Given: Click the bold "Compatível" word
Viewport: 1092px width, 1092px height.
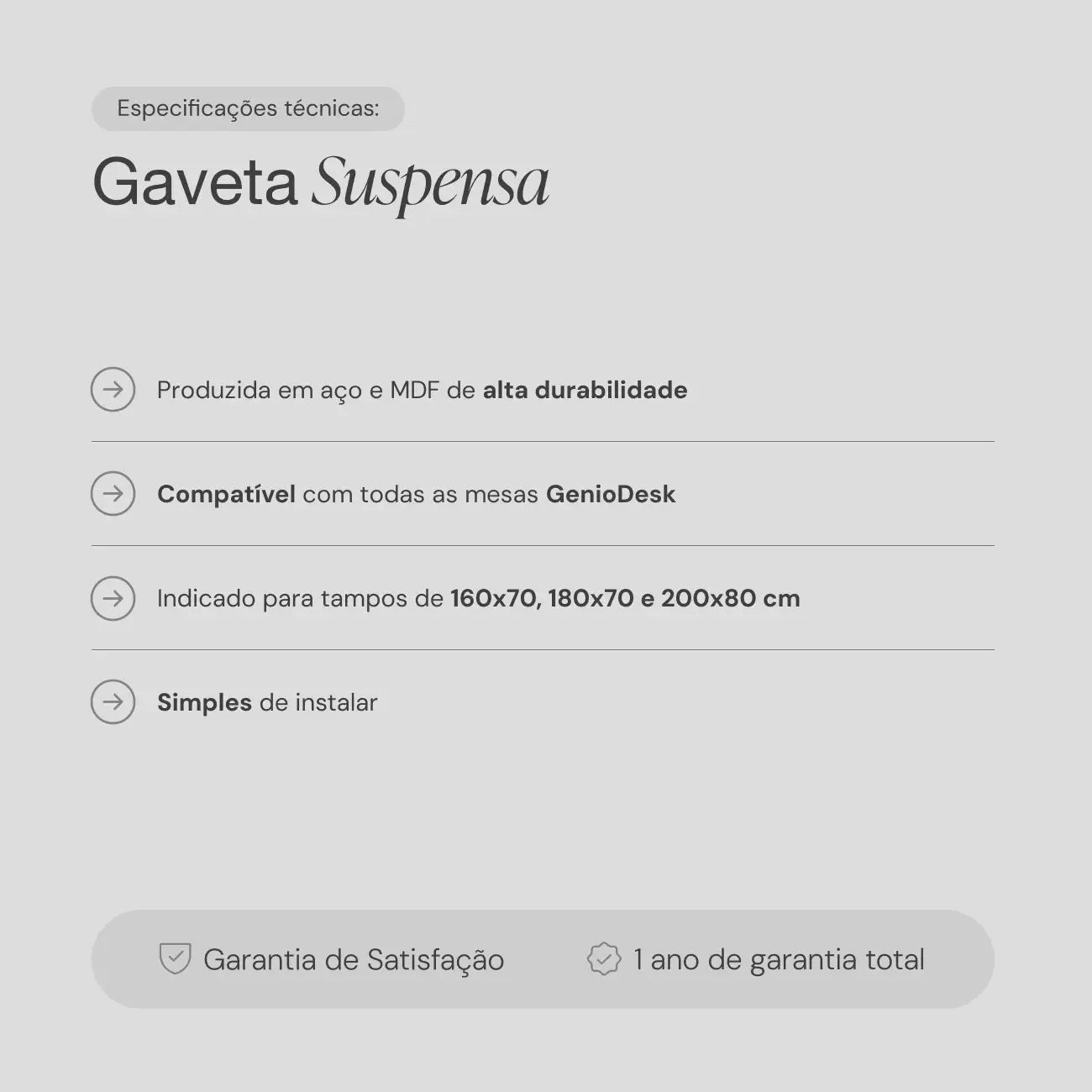Looking at the screenshot, I should pos(226,494).
